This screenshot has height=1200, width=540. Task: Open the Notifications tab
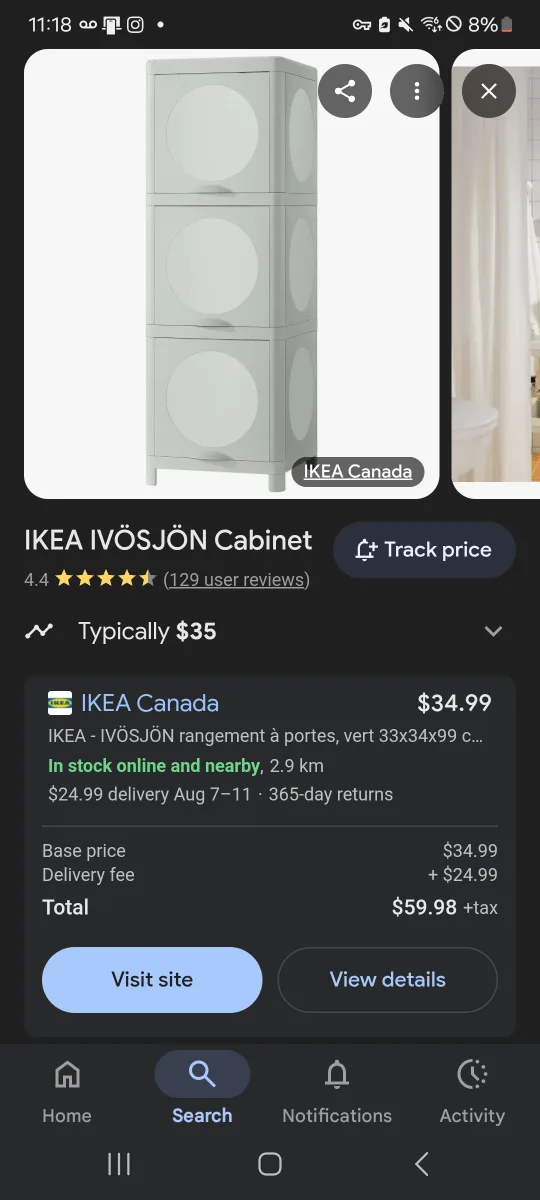(337, 1093)
